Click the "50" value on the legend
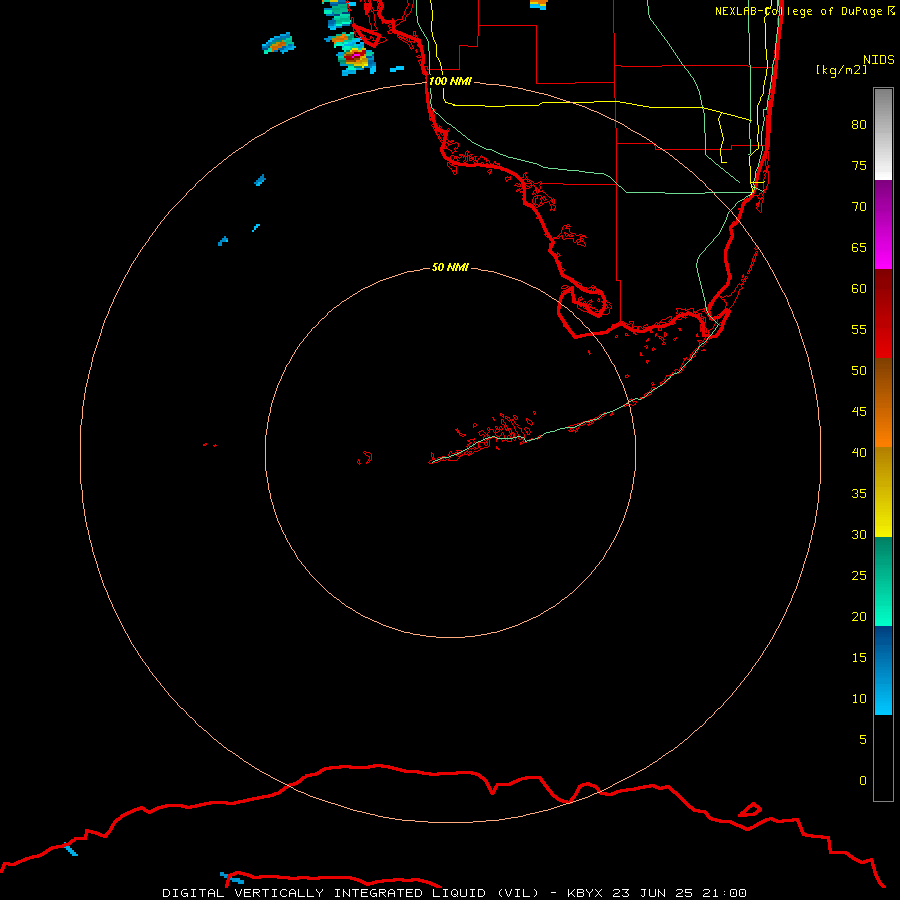900x900 pixels. [x=859, y=370]
